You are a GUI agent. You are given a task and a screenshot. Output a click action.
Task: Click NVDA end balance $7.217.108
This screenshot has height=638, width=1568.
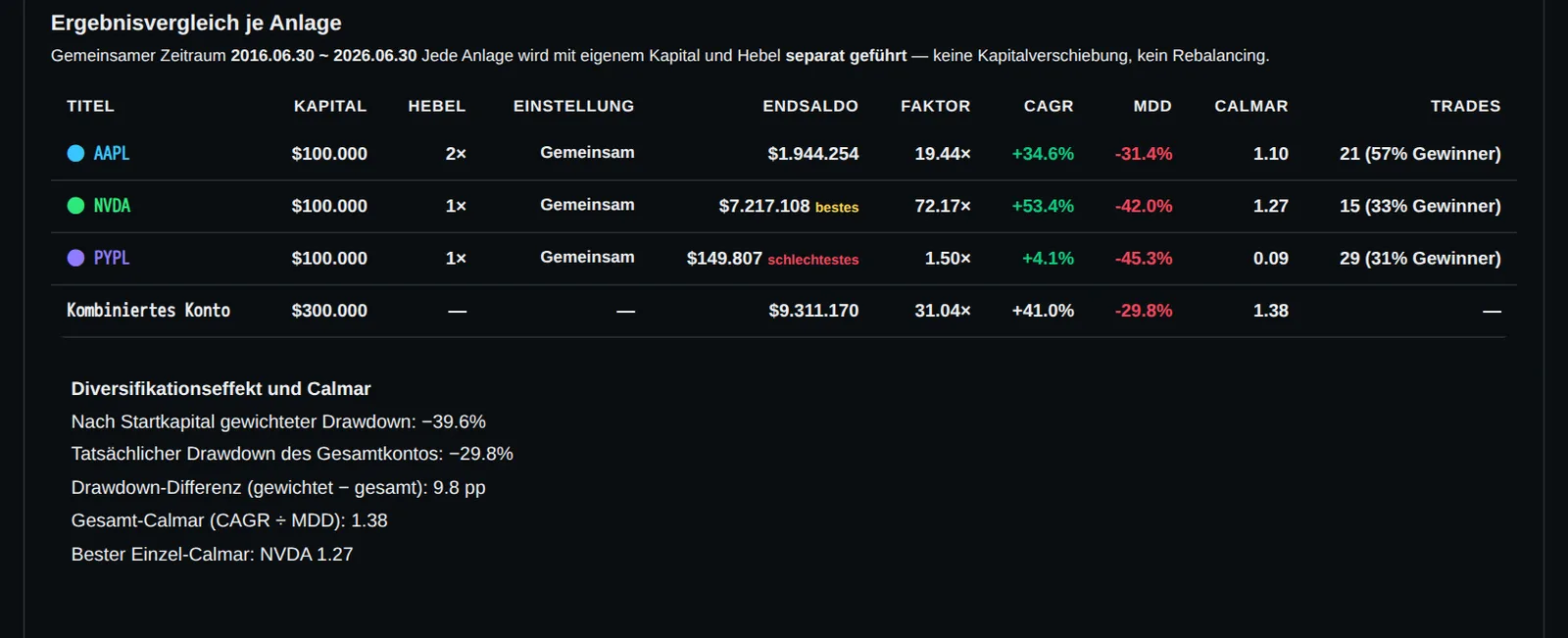[764, 206]
